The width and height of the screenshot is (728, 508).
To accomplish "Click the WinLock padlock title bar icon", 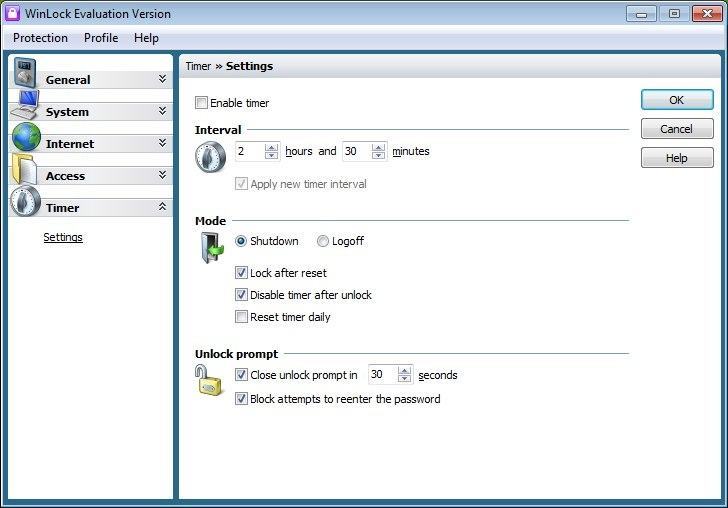I will [x=12, y=13].
